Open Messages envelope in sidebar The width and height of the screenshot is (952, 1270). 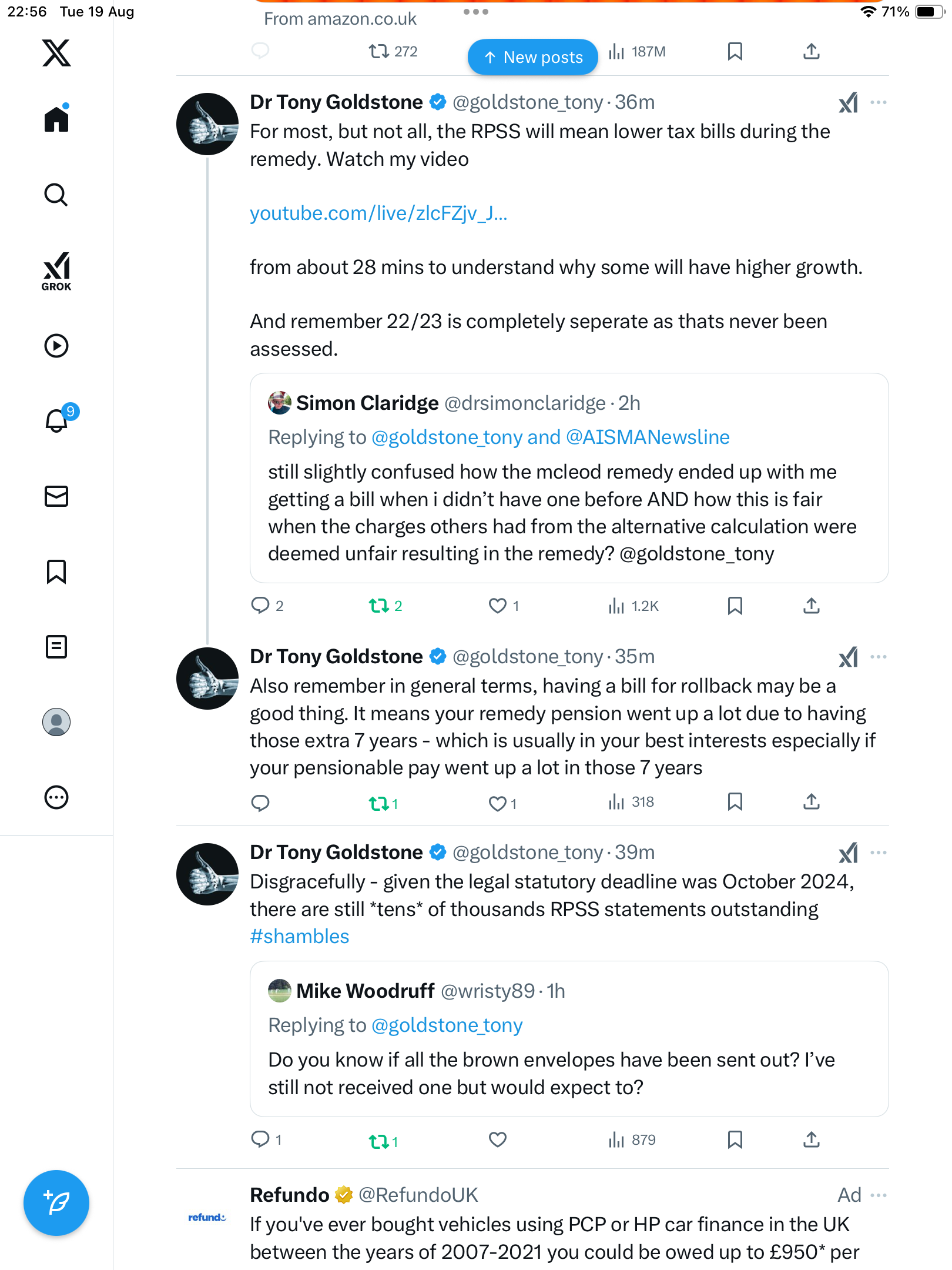click(x=56, y=496)
